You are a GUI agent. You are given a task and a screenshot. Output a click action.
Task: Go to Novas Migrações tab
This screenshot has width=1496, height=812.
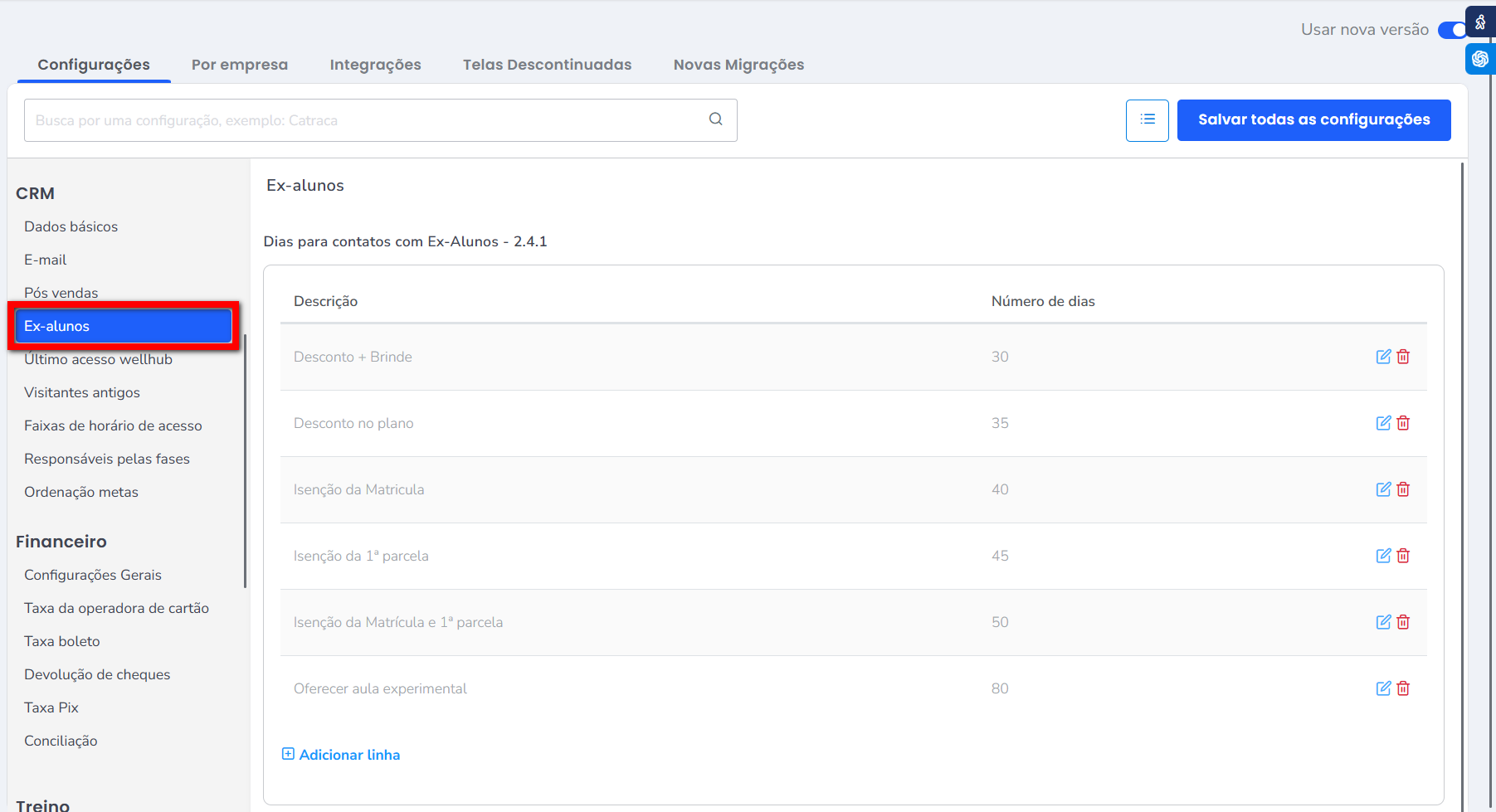click(x=738, y=65)
